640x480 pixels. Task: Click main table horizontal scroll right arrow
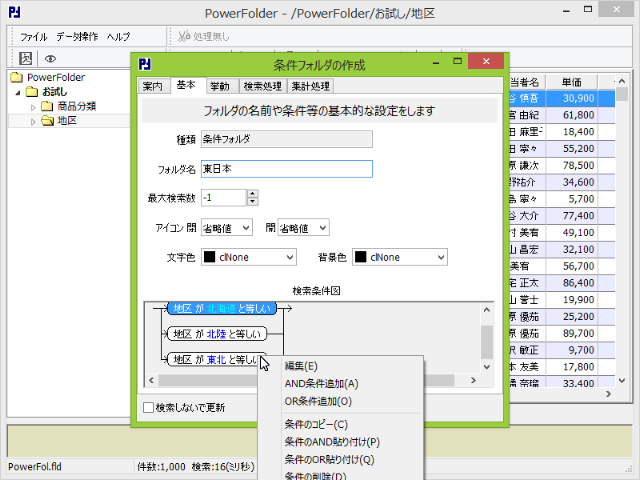pos(609,394)
